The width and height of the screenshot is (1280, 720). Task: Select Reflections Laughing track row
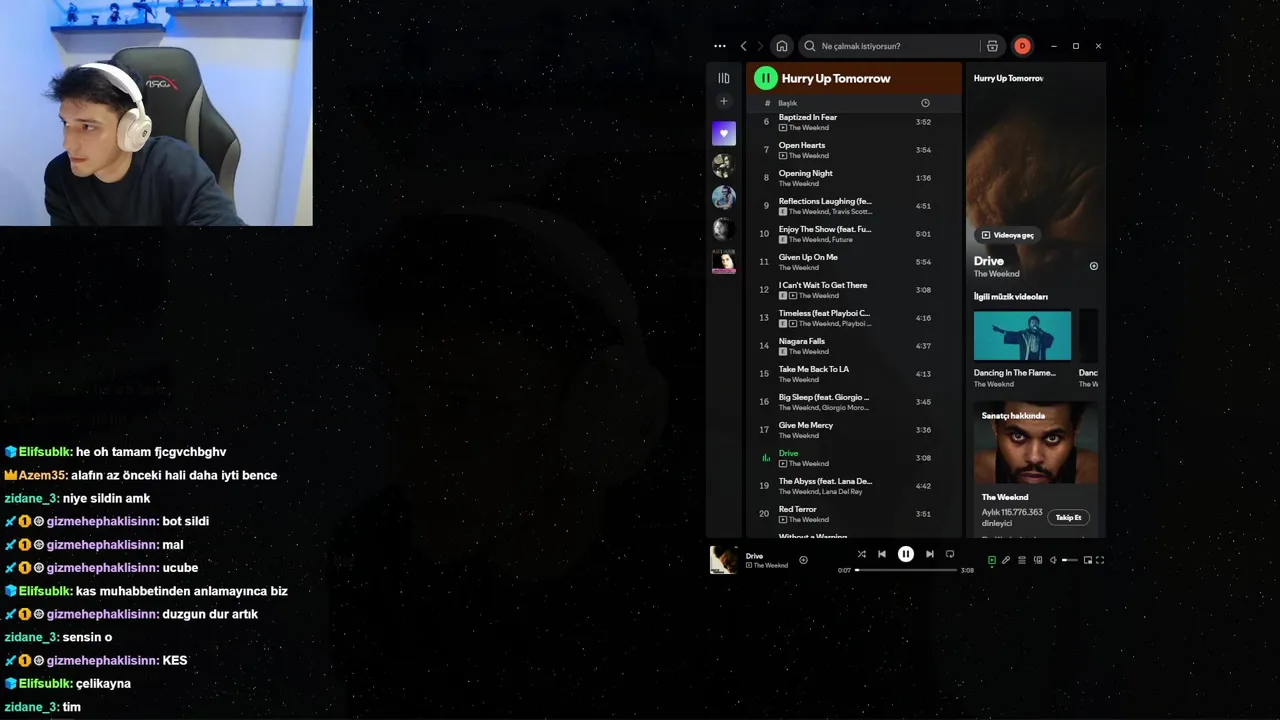point(854,206)
